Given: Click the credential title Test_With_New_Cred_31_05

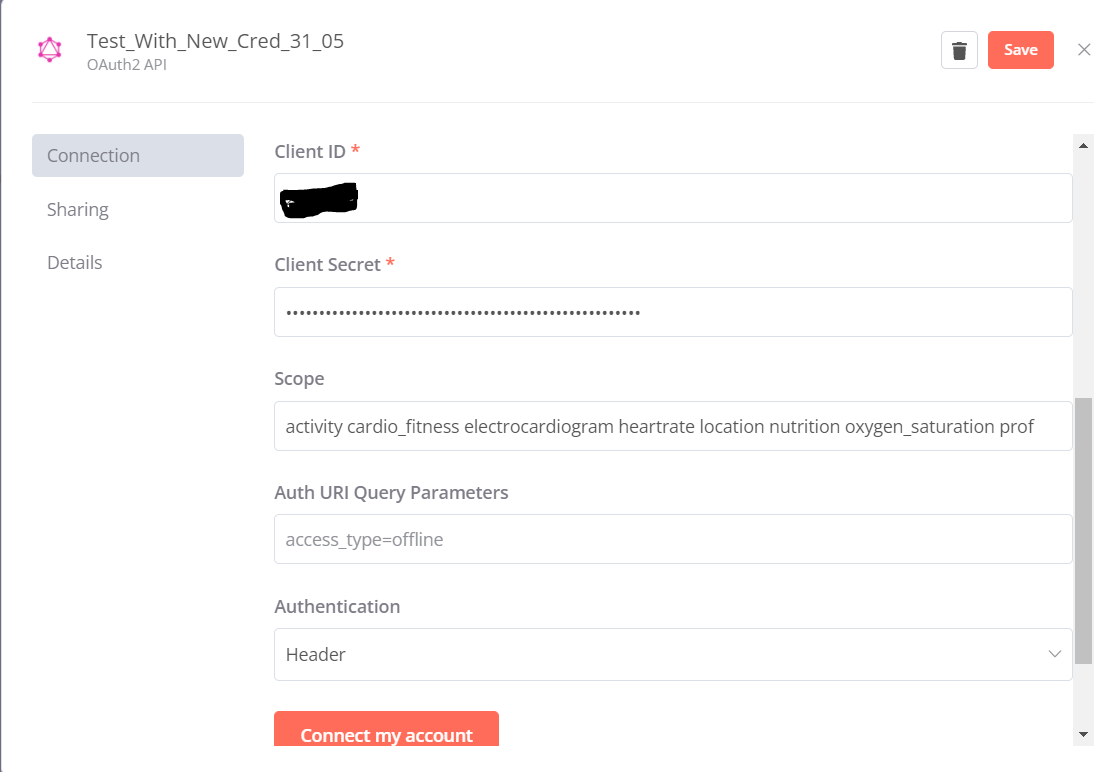Looking at the screenshot, I should pos(214,41).
